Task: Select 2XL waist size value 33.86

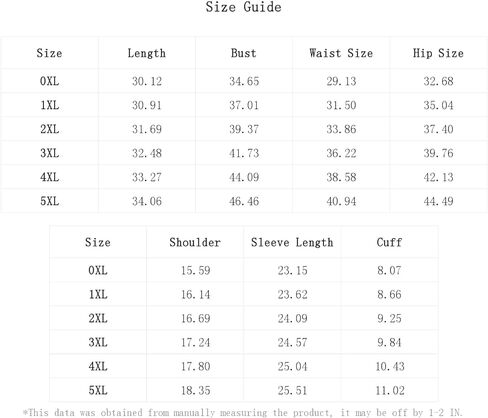Action: 341,129
